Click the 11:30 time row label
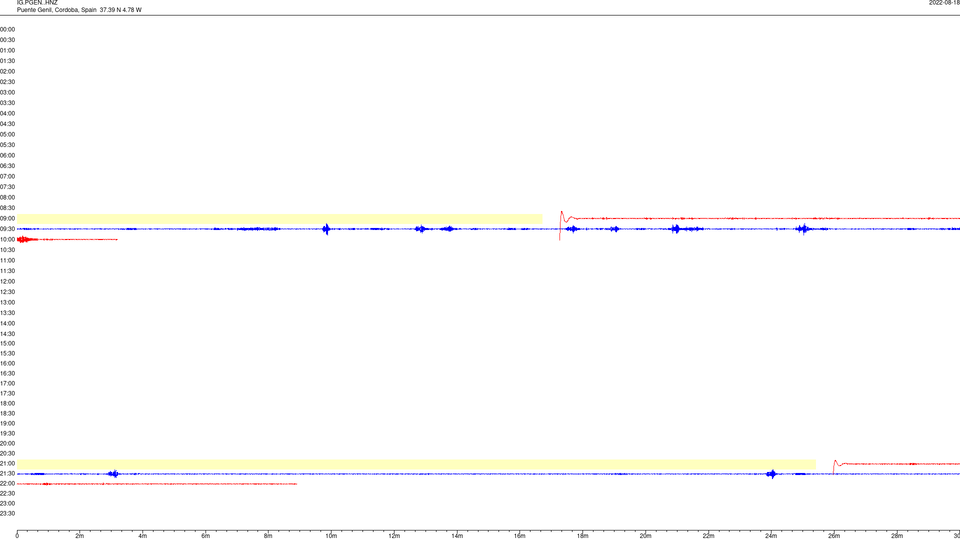 pyautogui.click(x=7, y=271)
